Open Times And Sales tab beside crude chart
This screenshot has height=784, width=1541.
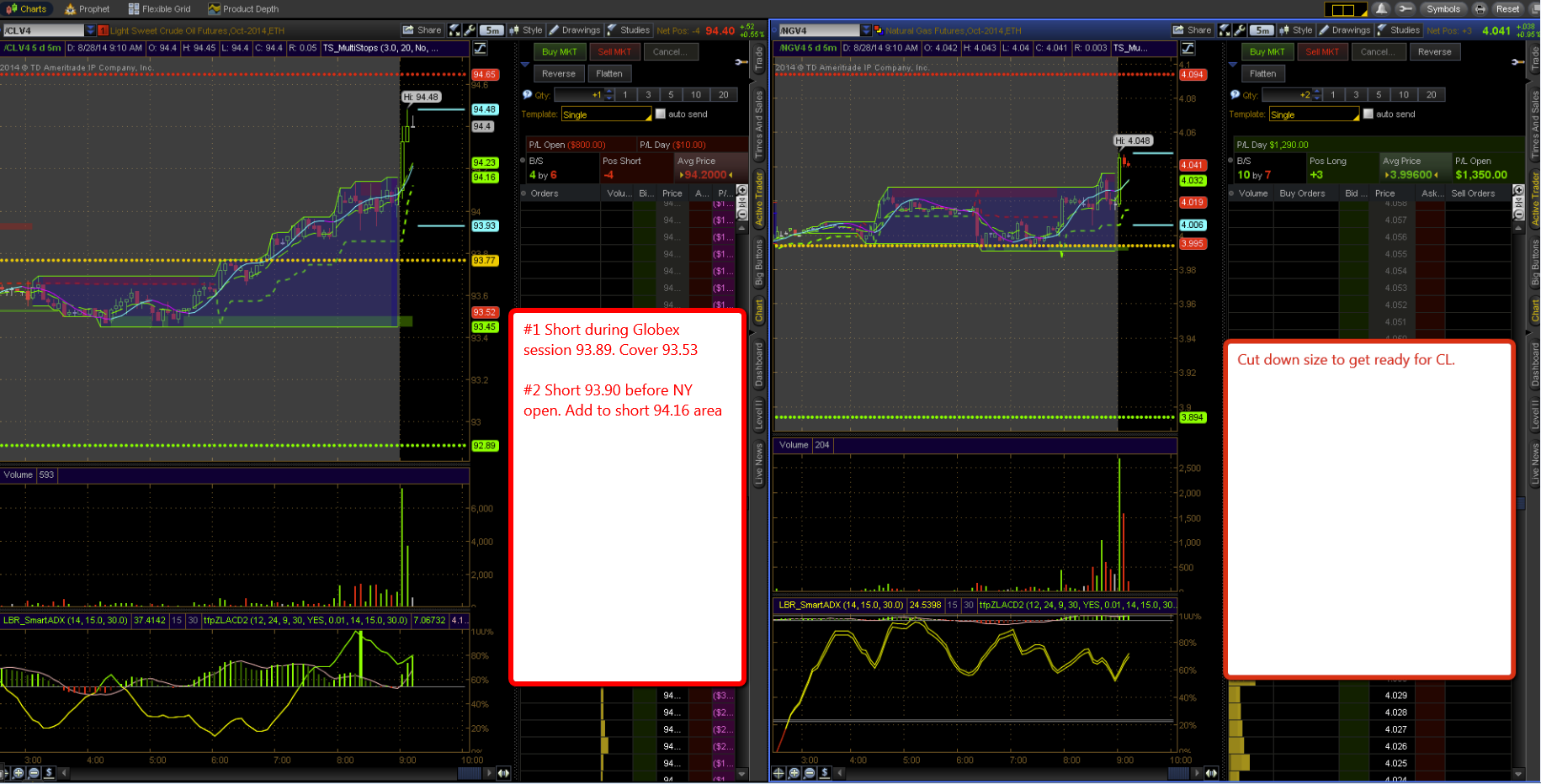pyautogui.click(x=758, y=124)
